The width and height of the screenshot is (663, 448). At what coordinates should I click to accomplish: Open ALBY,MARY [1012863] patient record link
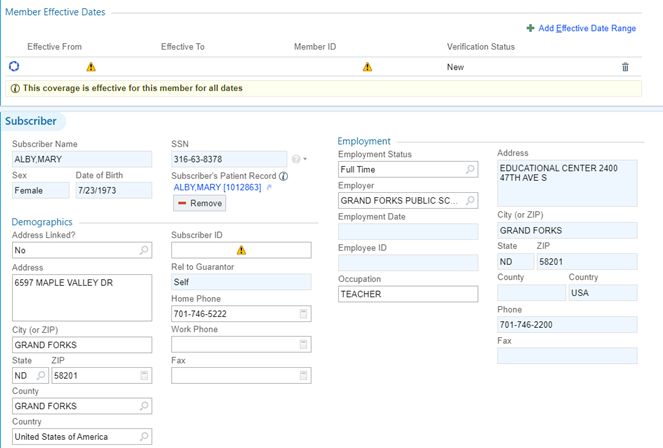point(217,187)
